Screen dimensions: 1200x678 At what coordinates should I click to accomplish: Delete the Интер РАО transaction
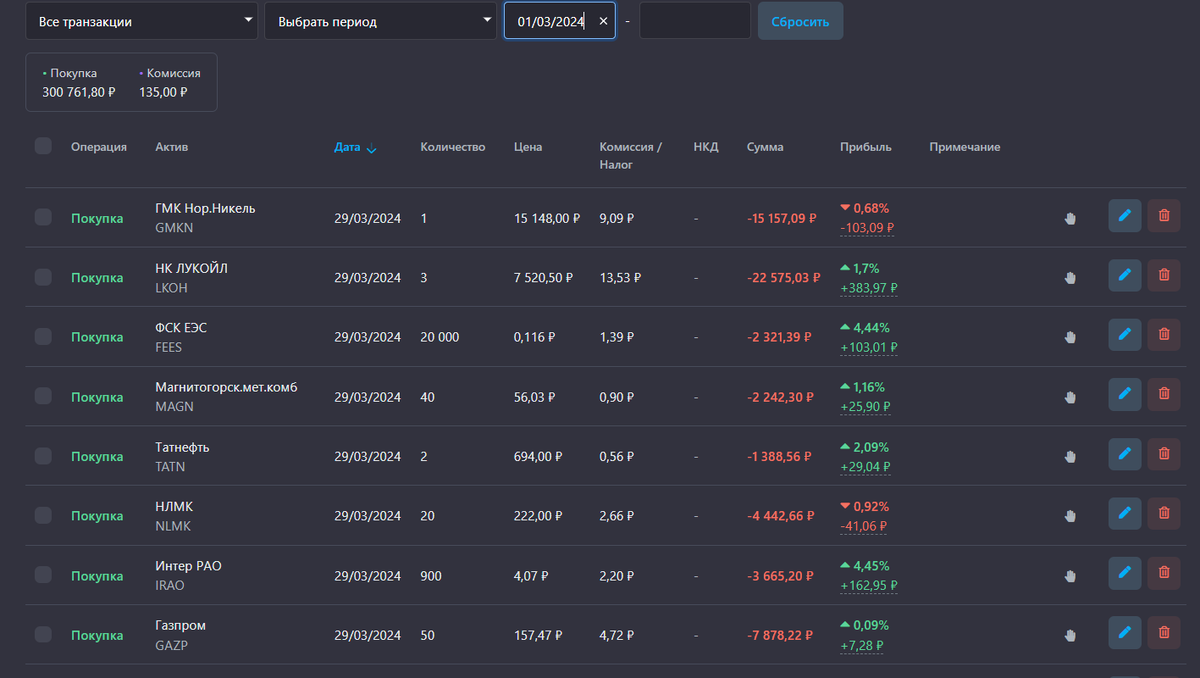1164,573
